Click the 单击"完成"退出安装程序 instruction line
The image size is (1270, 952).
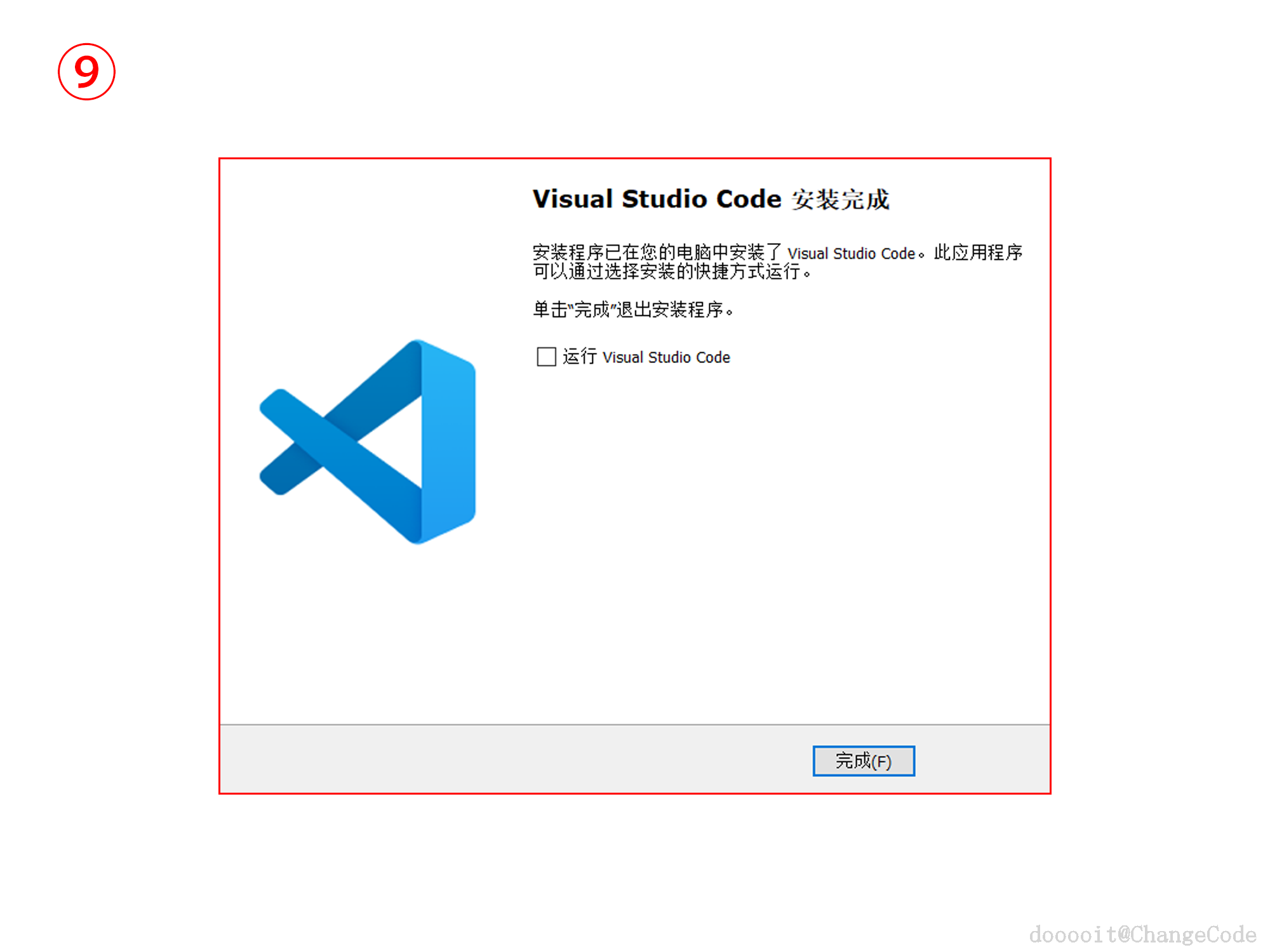pos(633,310)
